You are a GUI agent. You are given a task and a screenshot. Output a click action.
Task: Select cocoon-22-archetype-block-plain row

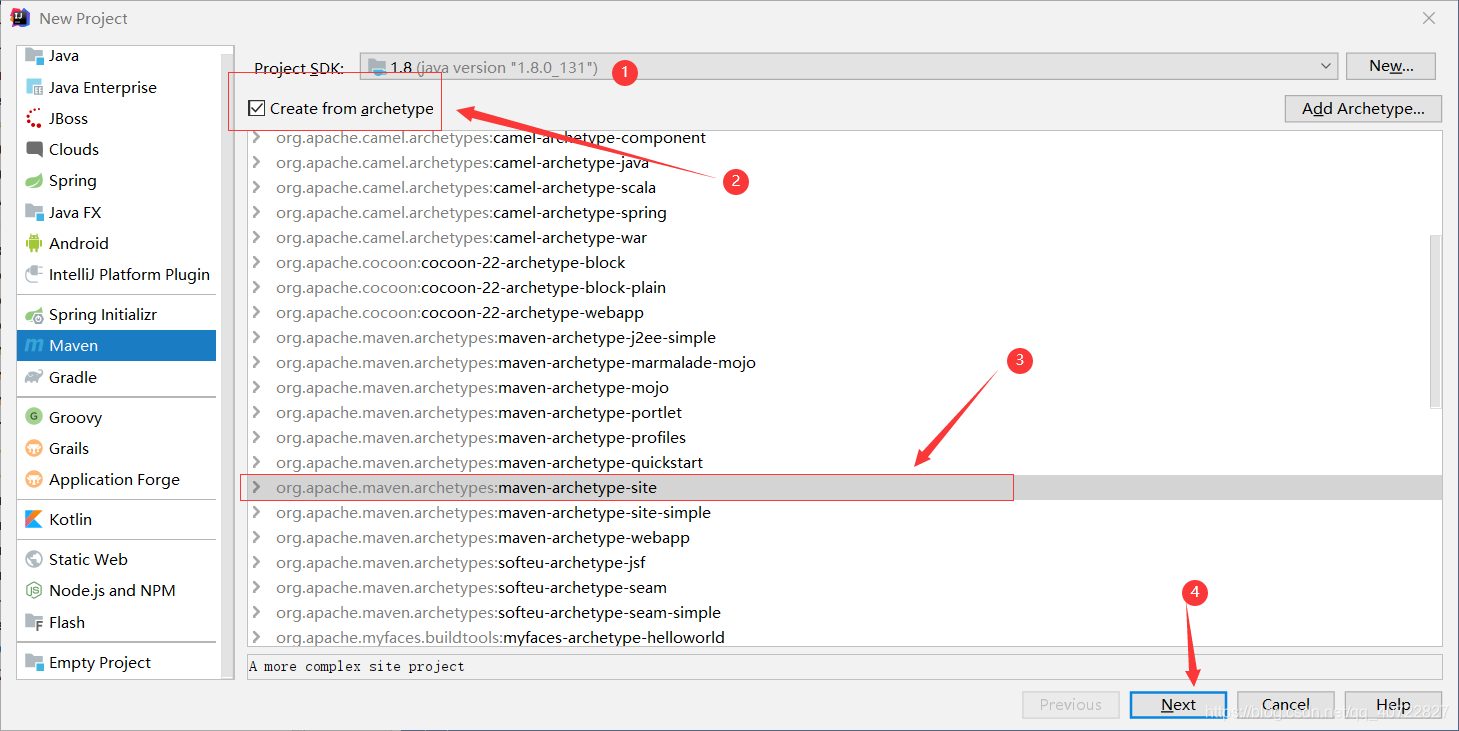coord(845,287)
